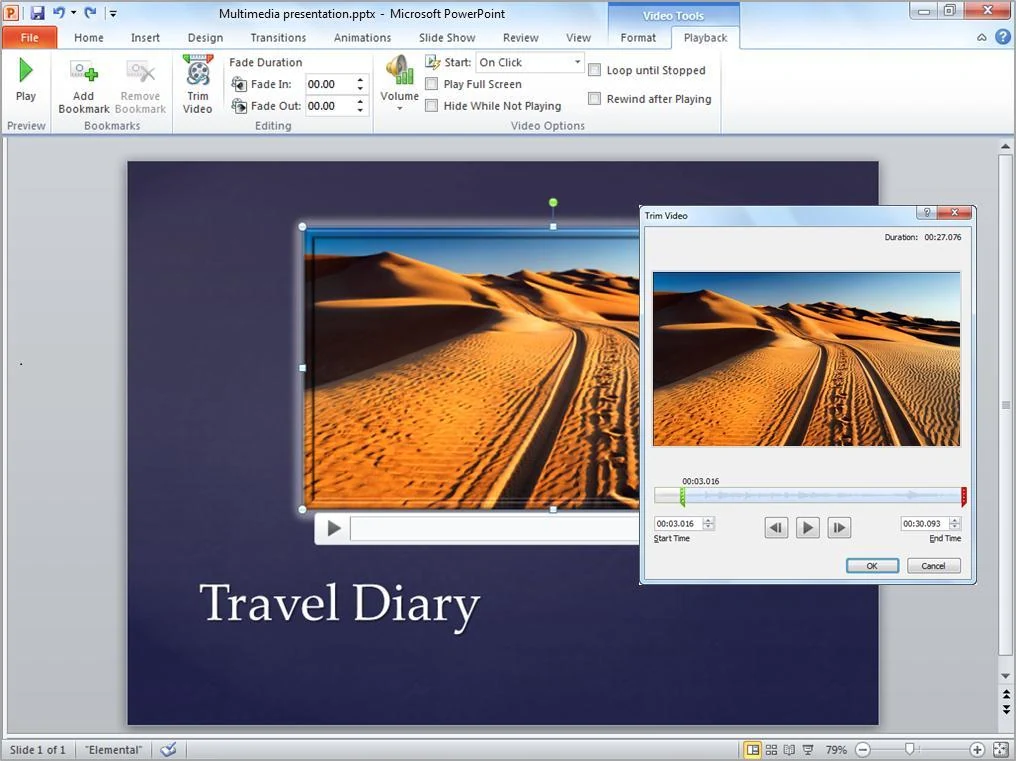This screenshot has height=761, width=1016.
Task: Click the Save icon in quick access toolbar
Action: click(37, 12)
